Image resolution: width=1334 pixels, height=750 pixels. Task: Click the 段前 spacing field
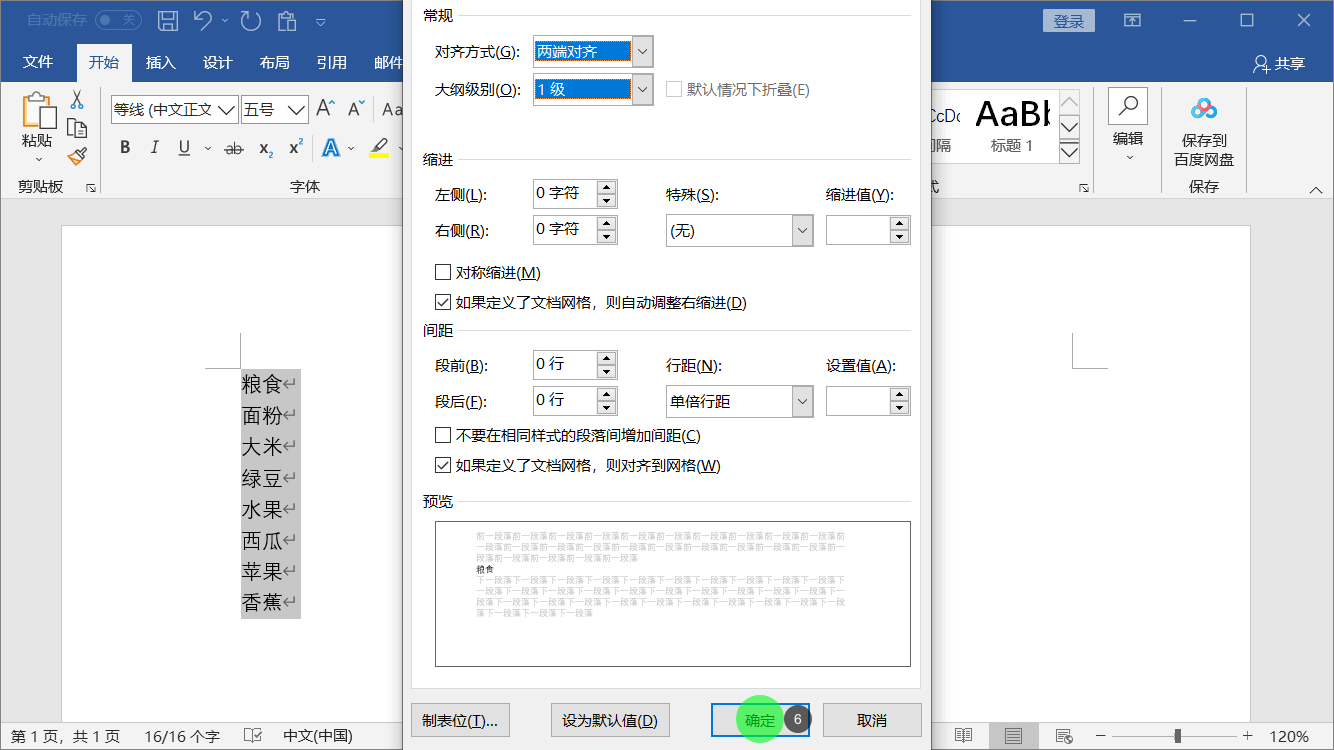pos(565,365)
